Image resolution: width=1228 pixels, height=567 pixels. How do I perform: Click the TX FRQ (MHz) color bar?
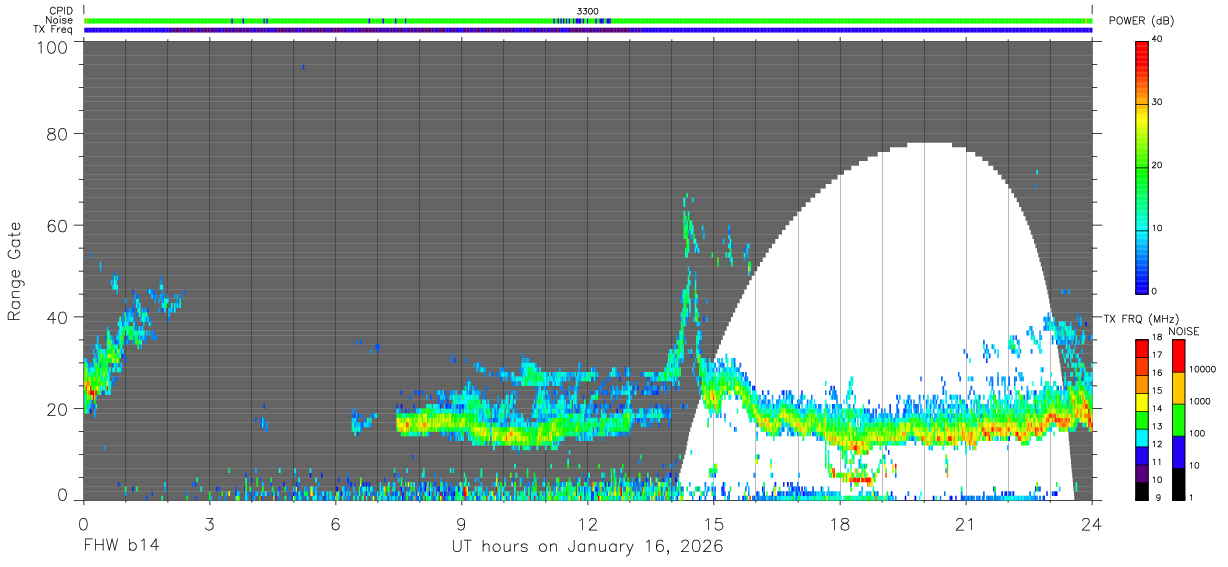1141,420
